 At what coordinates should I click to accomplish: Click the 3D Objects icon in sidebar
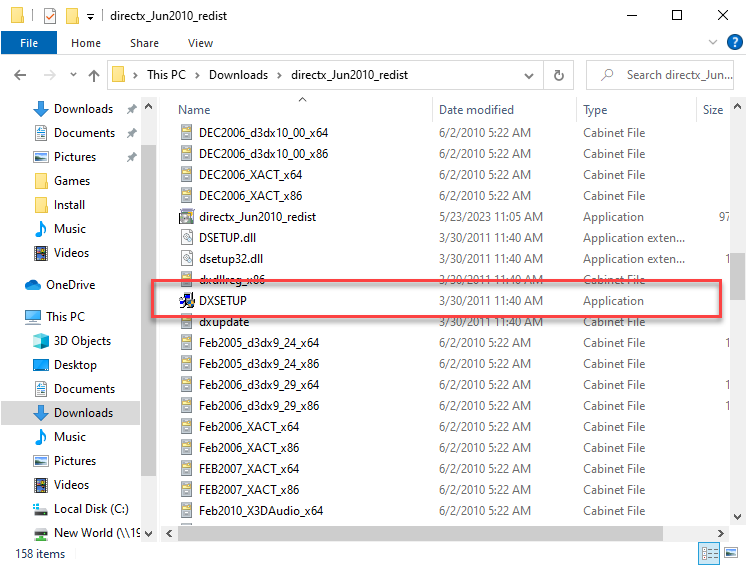click(x=41, y=341)
